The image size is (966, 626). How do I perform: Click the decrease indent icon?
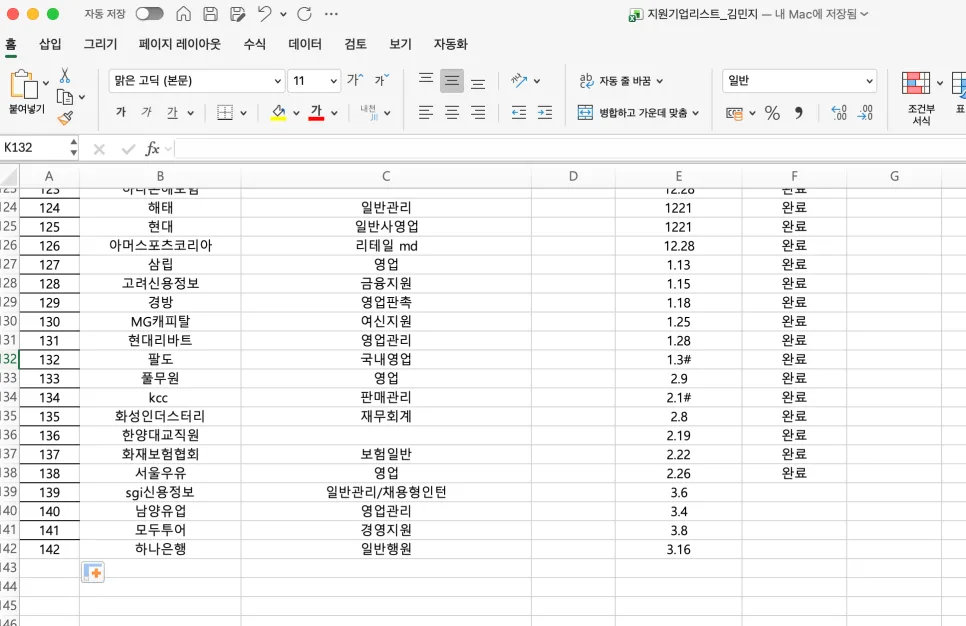pos(519,112)
